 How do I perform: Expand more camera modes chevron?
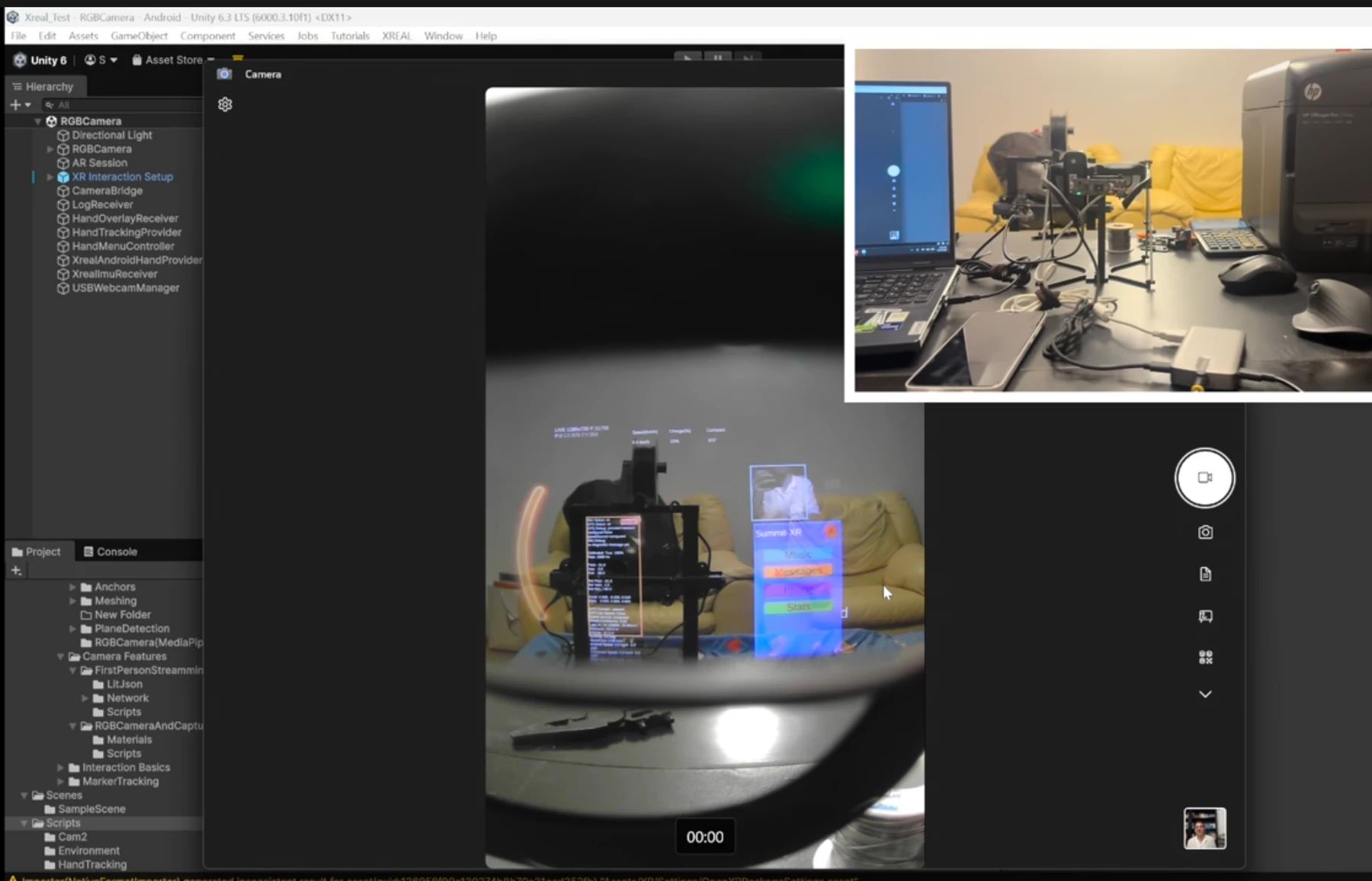[1205, 694]
